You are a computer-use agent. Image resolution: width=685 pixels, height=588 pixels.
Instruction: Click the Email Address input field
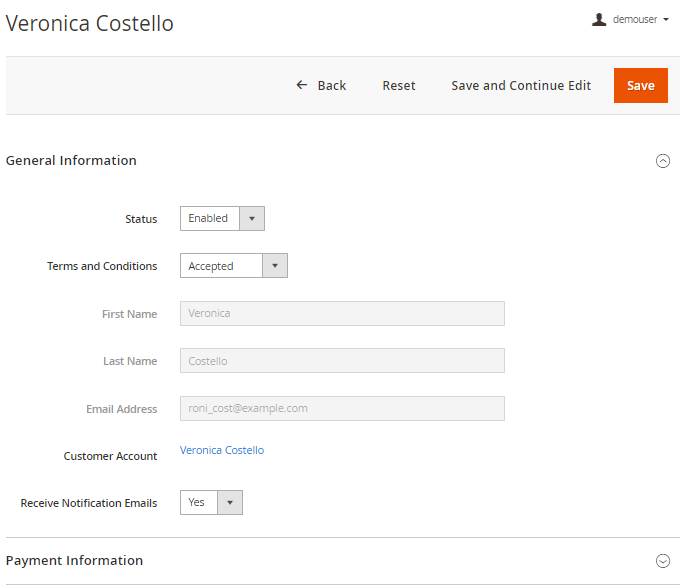tap(342, 408)
